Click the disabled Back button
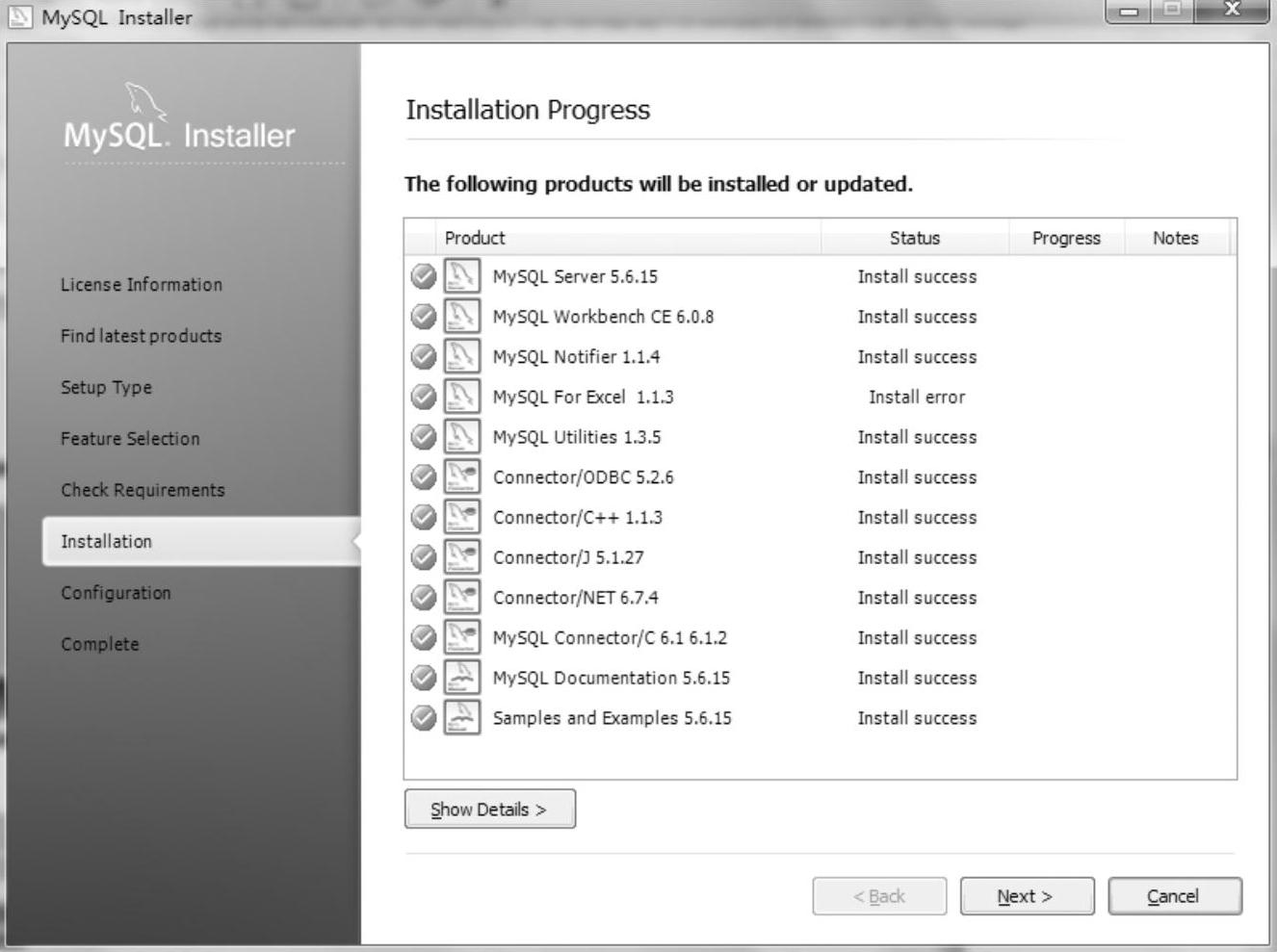1277x952 pixels. click(879, 896)
